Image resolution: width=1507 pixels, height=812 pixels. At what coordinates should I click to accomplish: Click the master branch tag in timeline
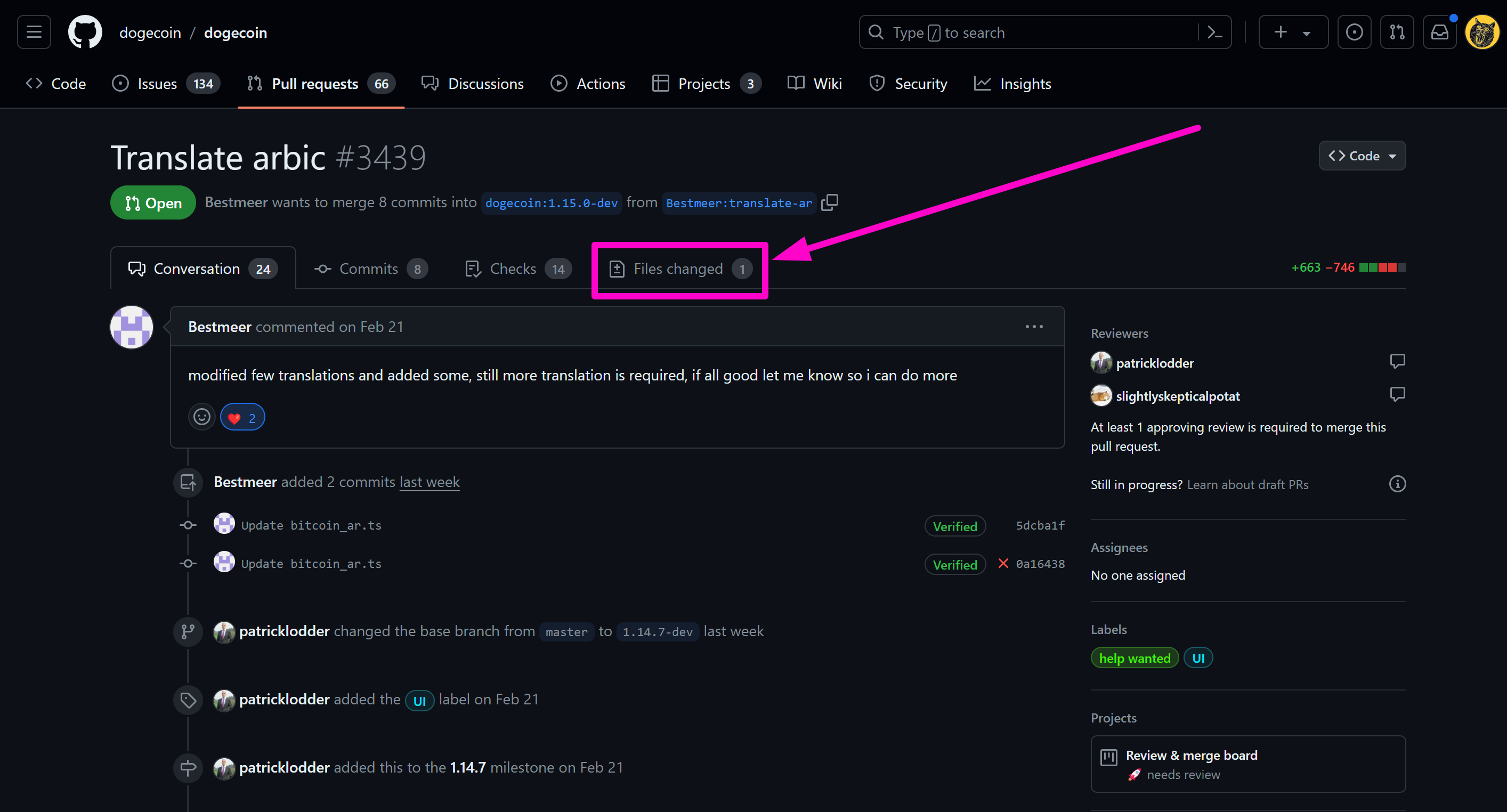coord(566,632)
